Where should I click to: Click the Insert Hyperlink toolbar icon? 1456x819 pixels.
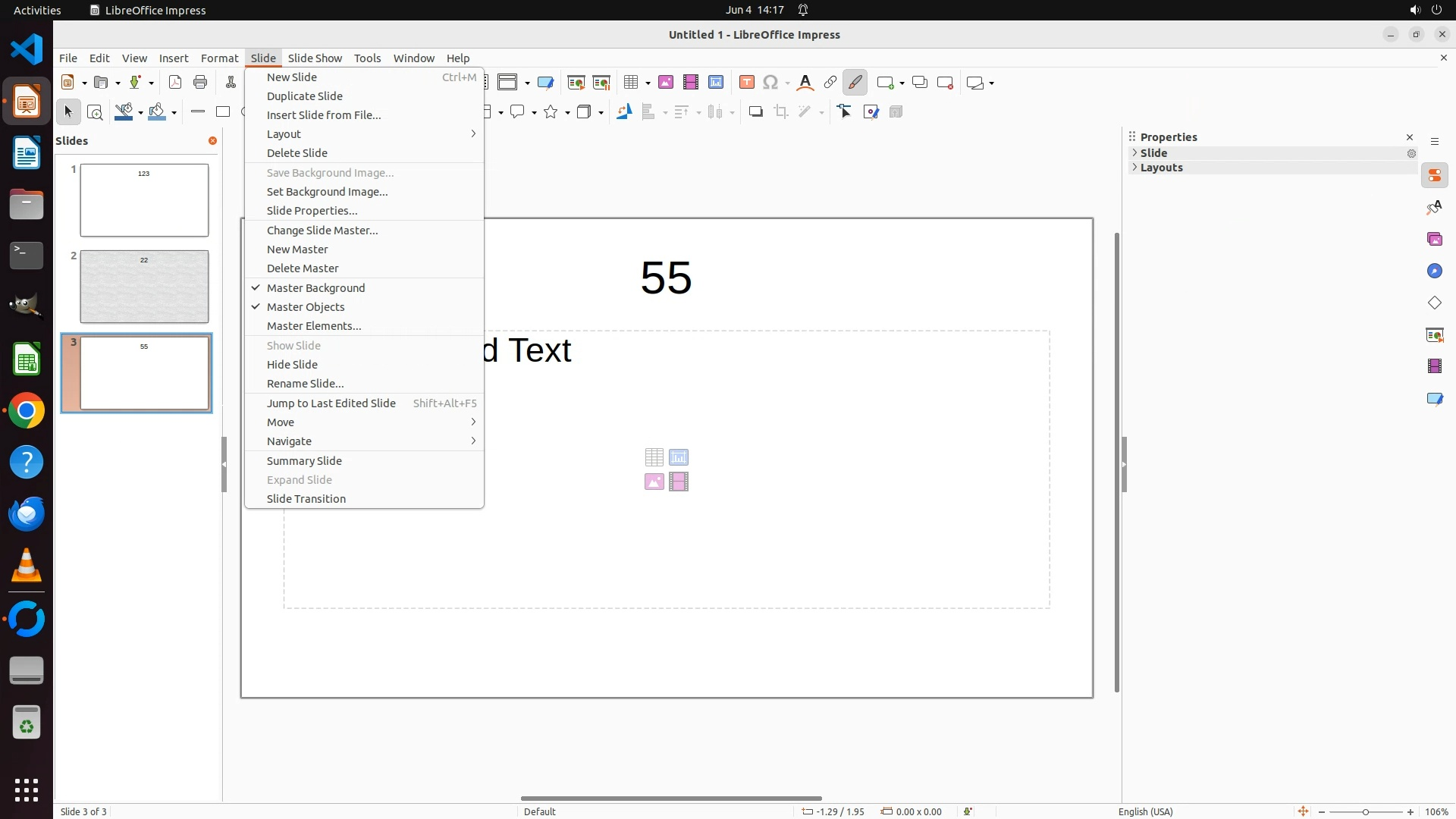[x=830, y=83]
